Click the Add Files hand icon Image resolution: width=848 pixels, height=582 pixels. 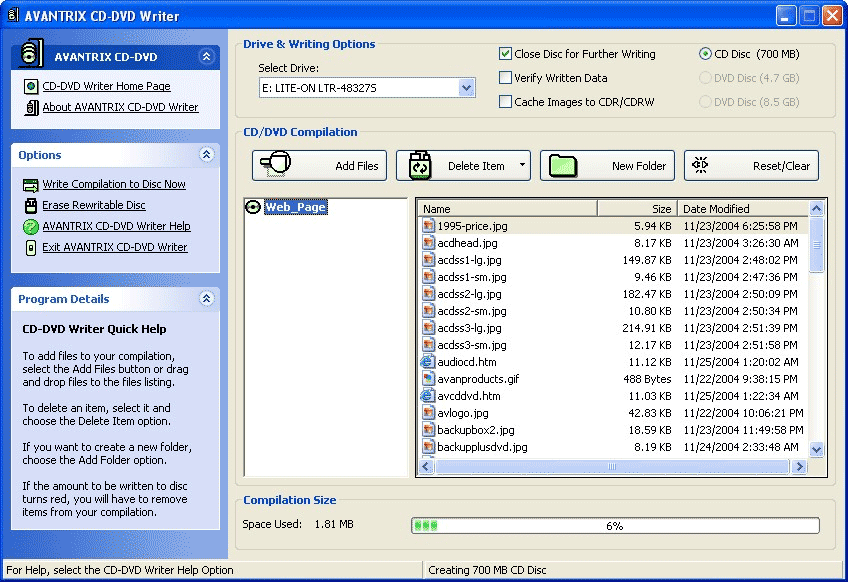[x=278, y=165]
